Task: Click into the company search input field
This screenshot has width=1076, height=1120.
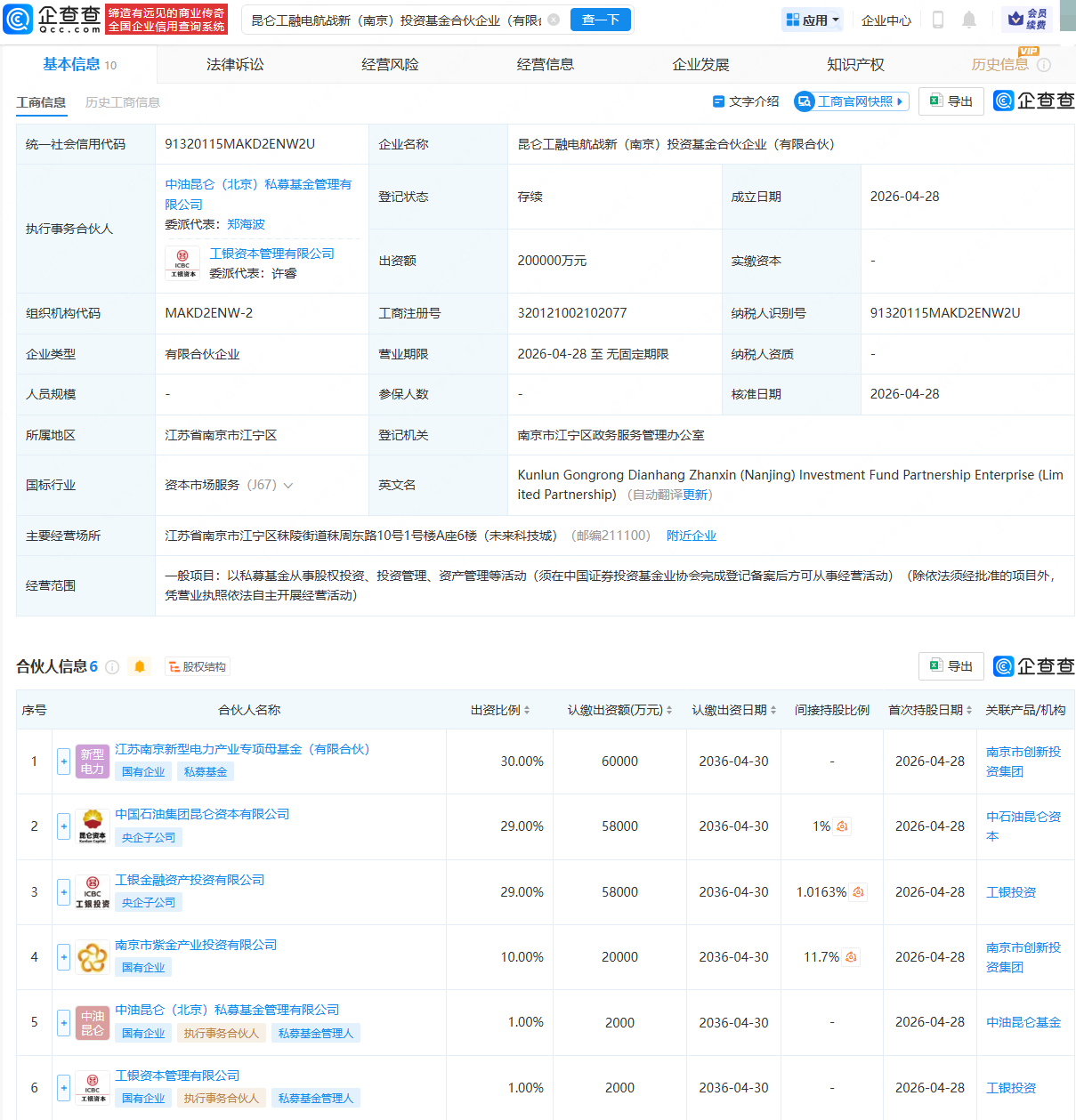Action: [x=396, y=20]
